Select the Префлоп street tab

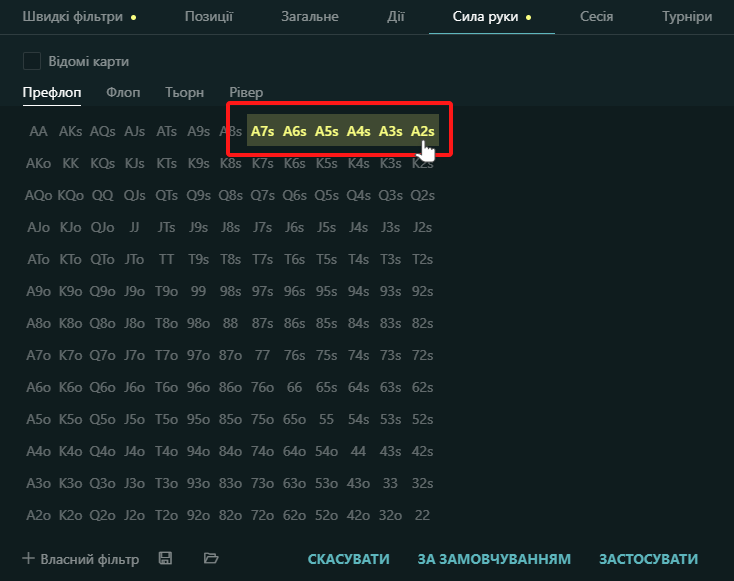pyautogui.click(x=52, y=93)
